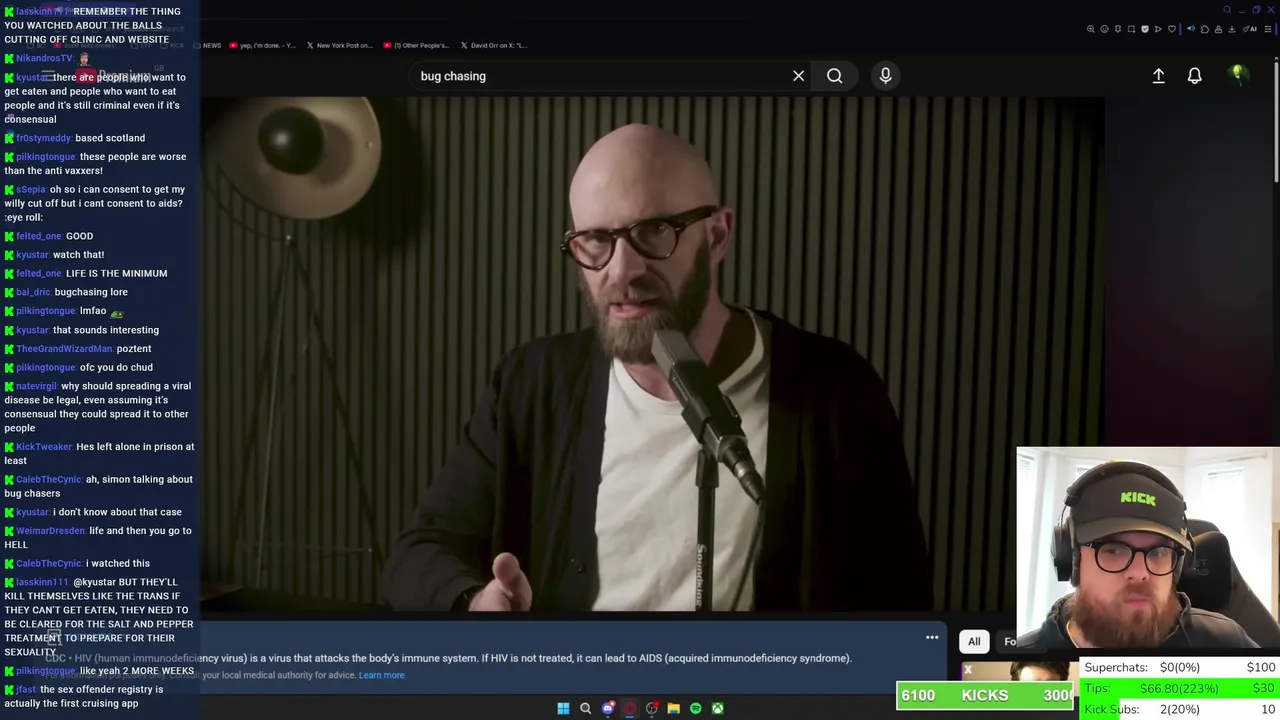Click the heart bookmark icon in toolbar

pyautogui.click(x=1172, y=29)
